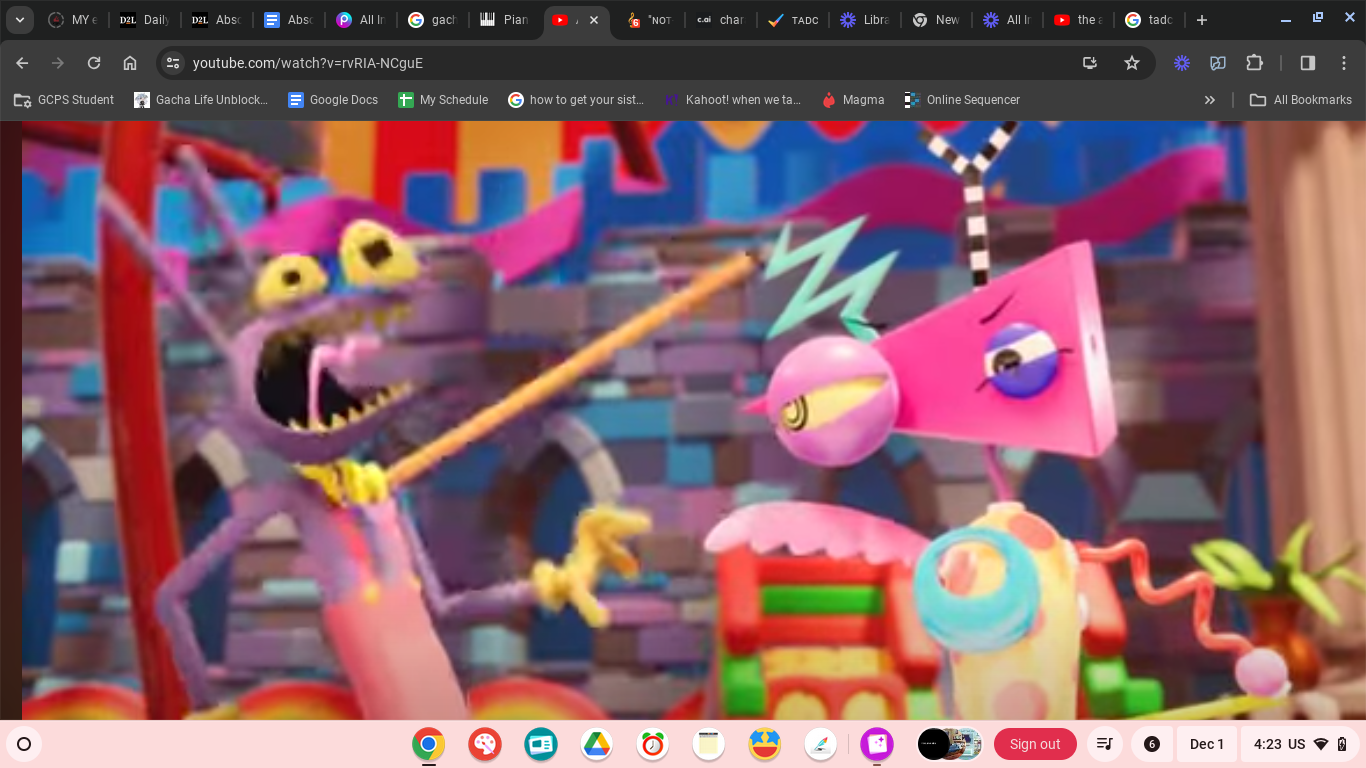Open the tab search dropdown
Screen dimensions: 1366x768
tap(20, 20)
